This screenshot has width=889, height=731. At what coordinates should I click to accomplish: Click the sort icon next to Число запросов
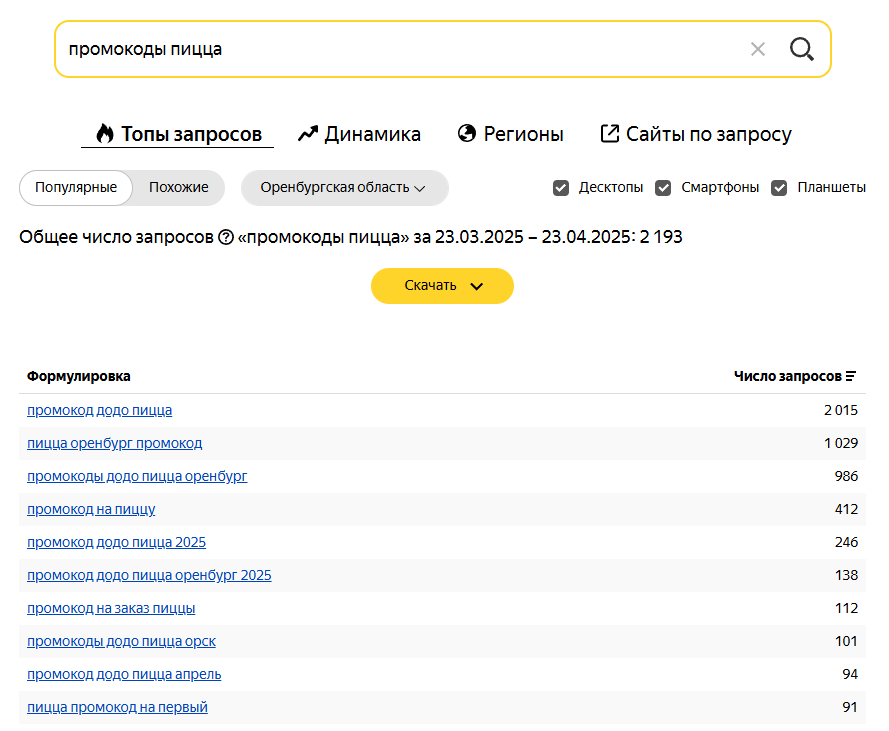(850, 376)
